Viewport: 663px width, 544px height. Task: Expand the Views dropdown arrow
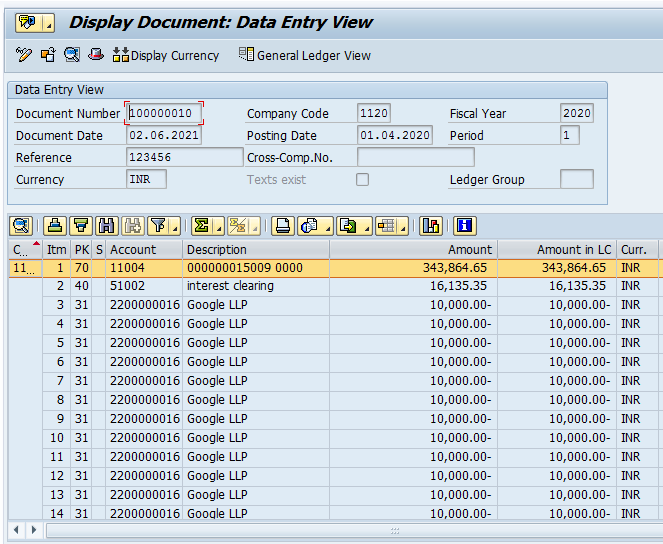(x=328, y=226)
